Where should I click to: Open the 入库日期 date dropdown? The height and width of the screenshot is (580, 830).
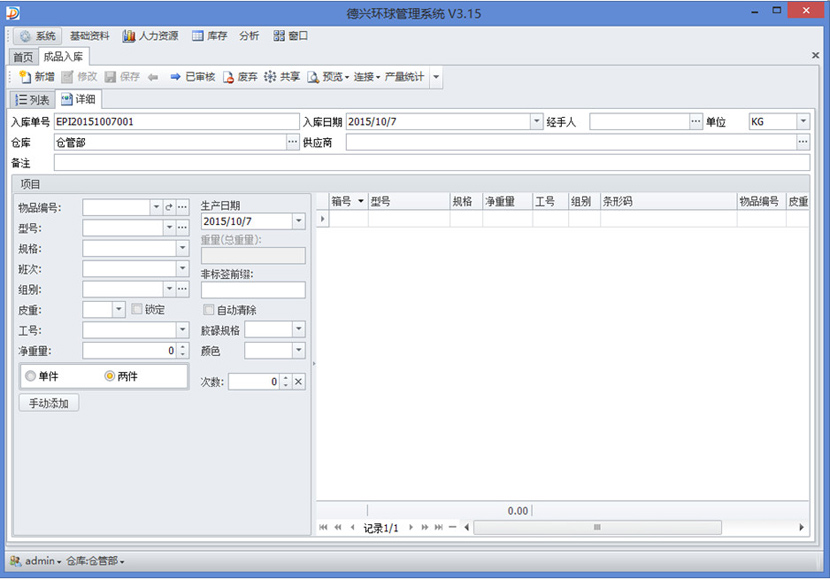(537, 122)
